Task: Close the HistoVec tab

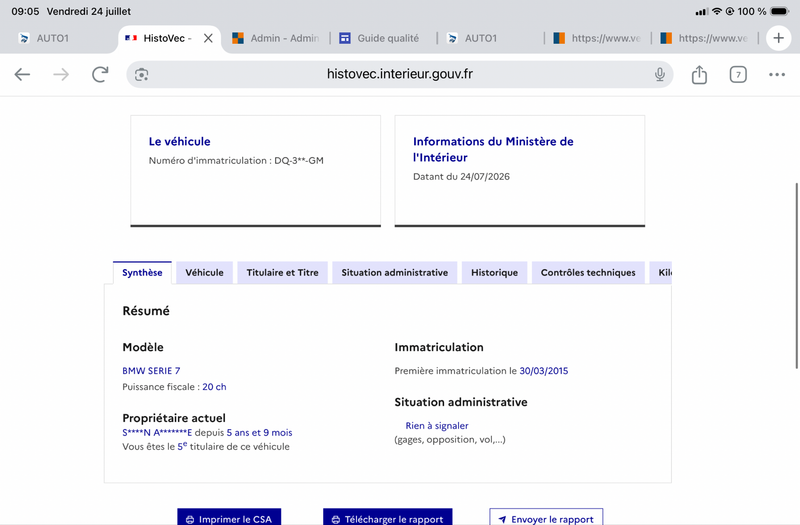Action: (208, 38)
